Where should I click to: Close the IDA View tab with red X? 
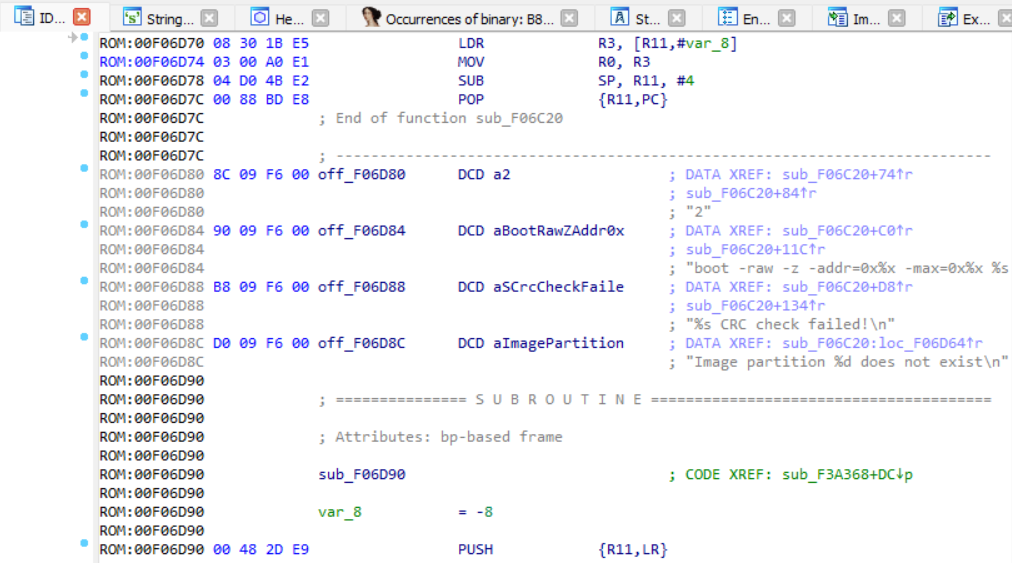point(82,18)
